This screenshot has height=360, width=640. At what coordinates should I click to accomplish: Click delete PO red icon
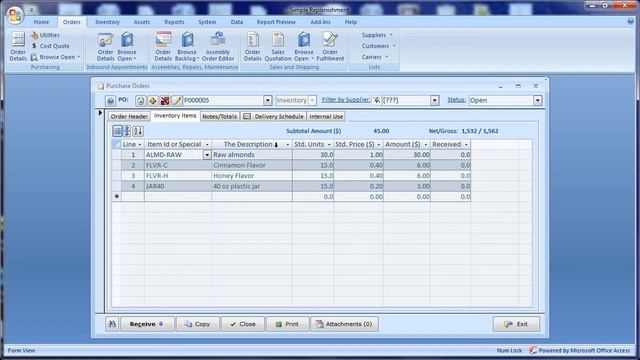[x=164, y=100]
